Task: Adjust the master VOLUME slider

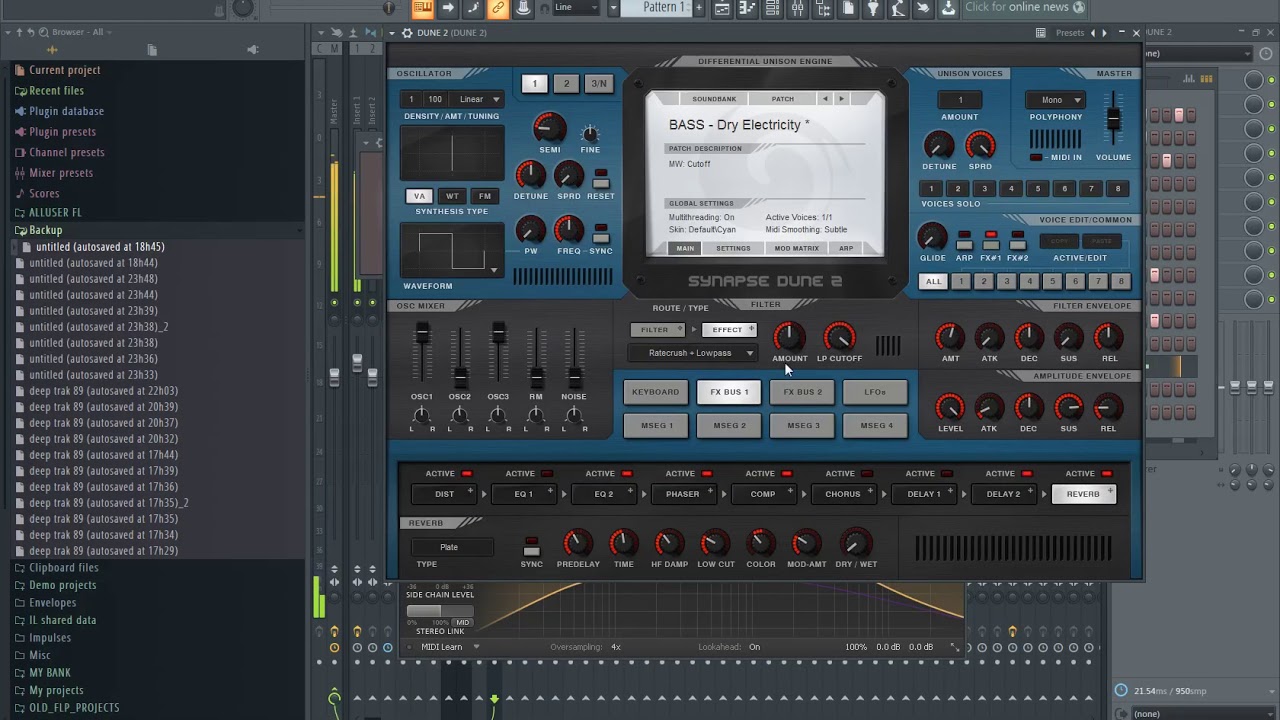Action: (1113, 118)
